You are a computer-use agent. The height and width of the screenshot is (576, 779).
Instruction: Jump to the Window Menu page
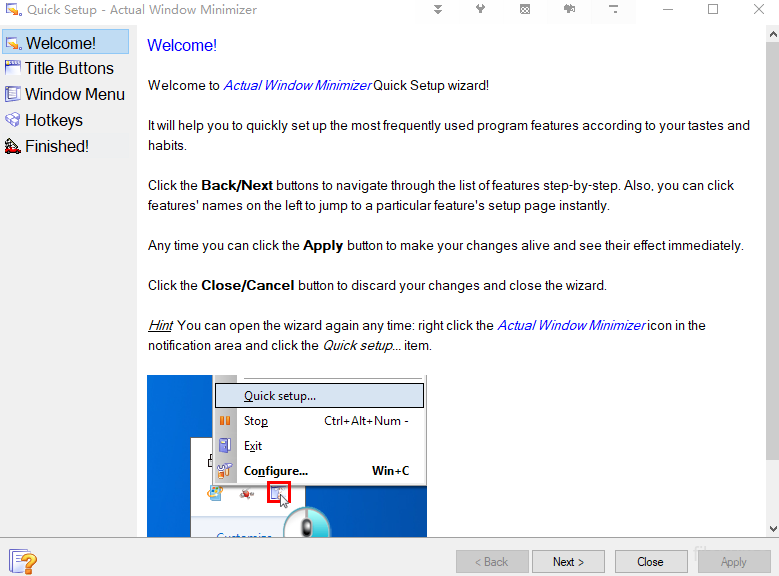pos(74,95)
